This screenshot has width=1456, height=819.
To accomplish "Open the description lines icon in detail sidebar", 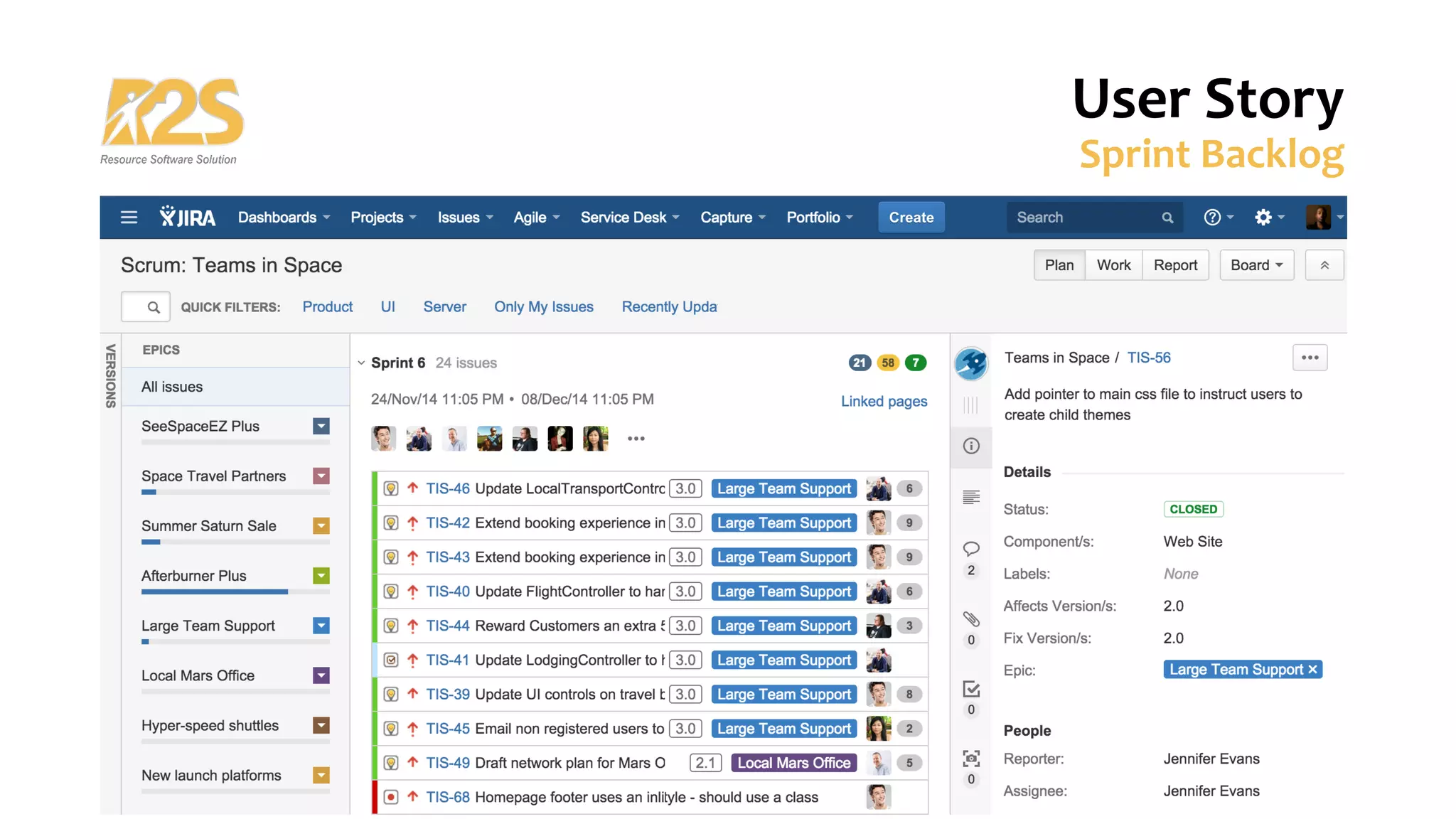I will 971,497.
